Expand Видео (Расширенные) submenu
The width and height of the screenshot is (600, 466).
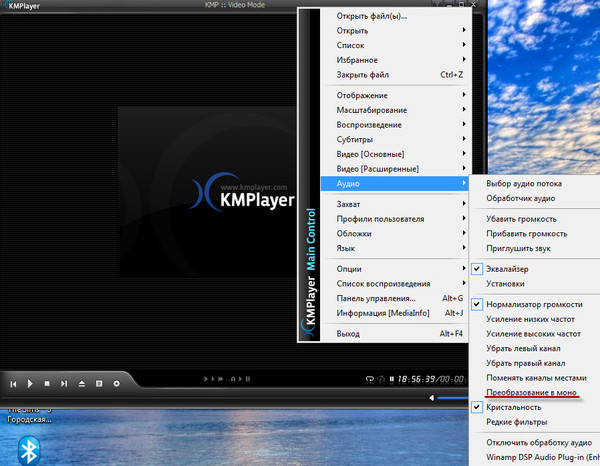coord(395,169)
